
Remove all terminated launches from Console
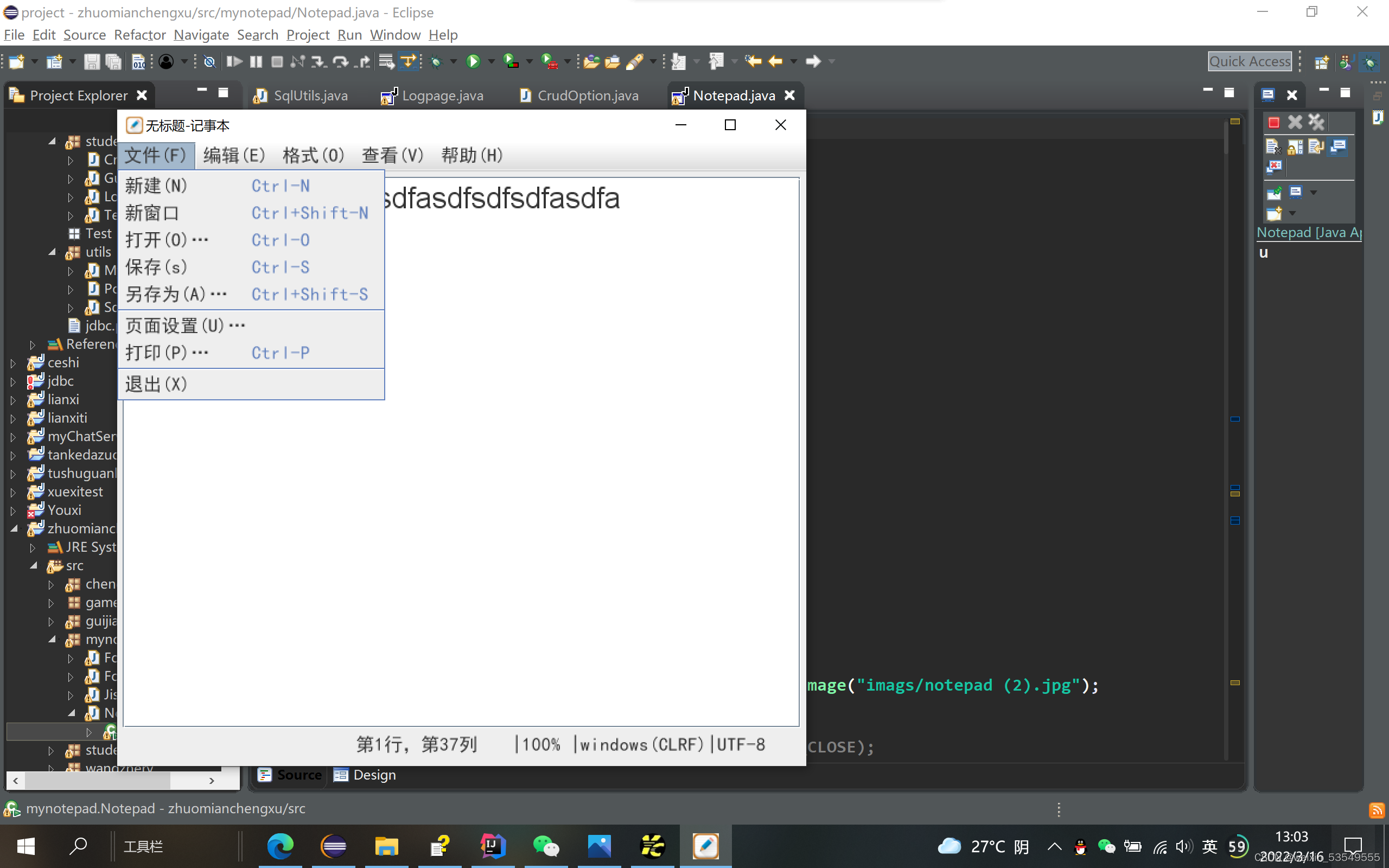click(x=1316, y=123)
